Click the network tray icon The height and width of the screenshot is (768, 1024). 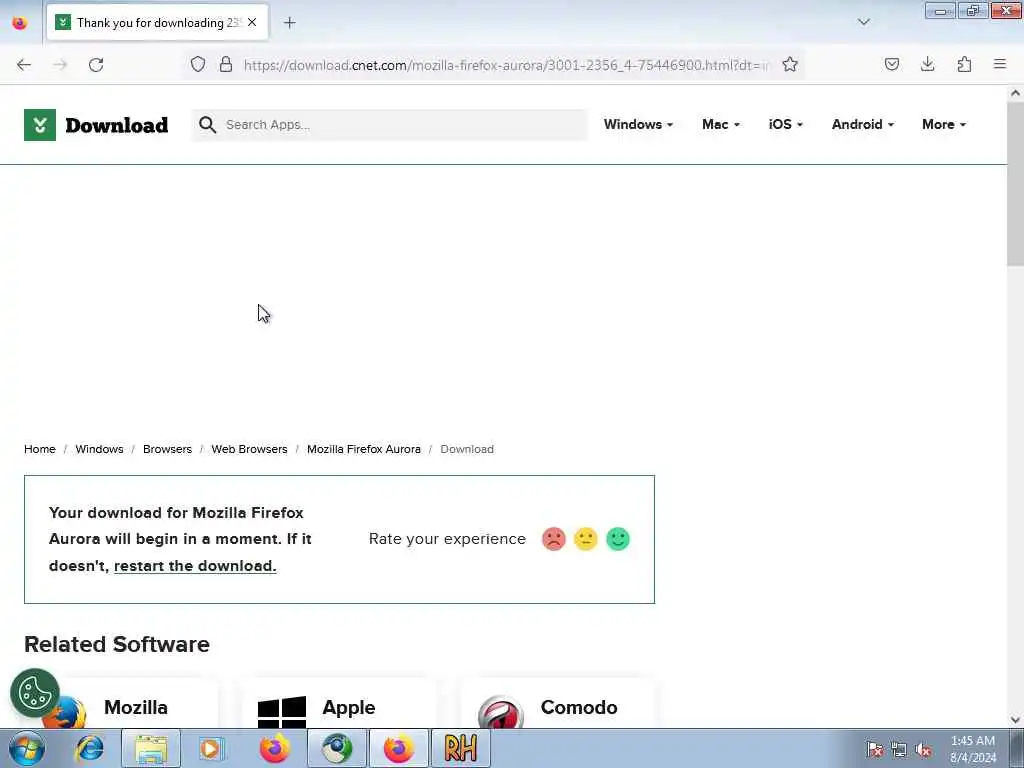899,750
